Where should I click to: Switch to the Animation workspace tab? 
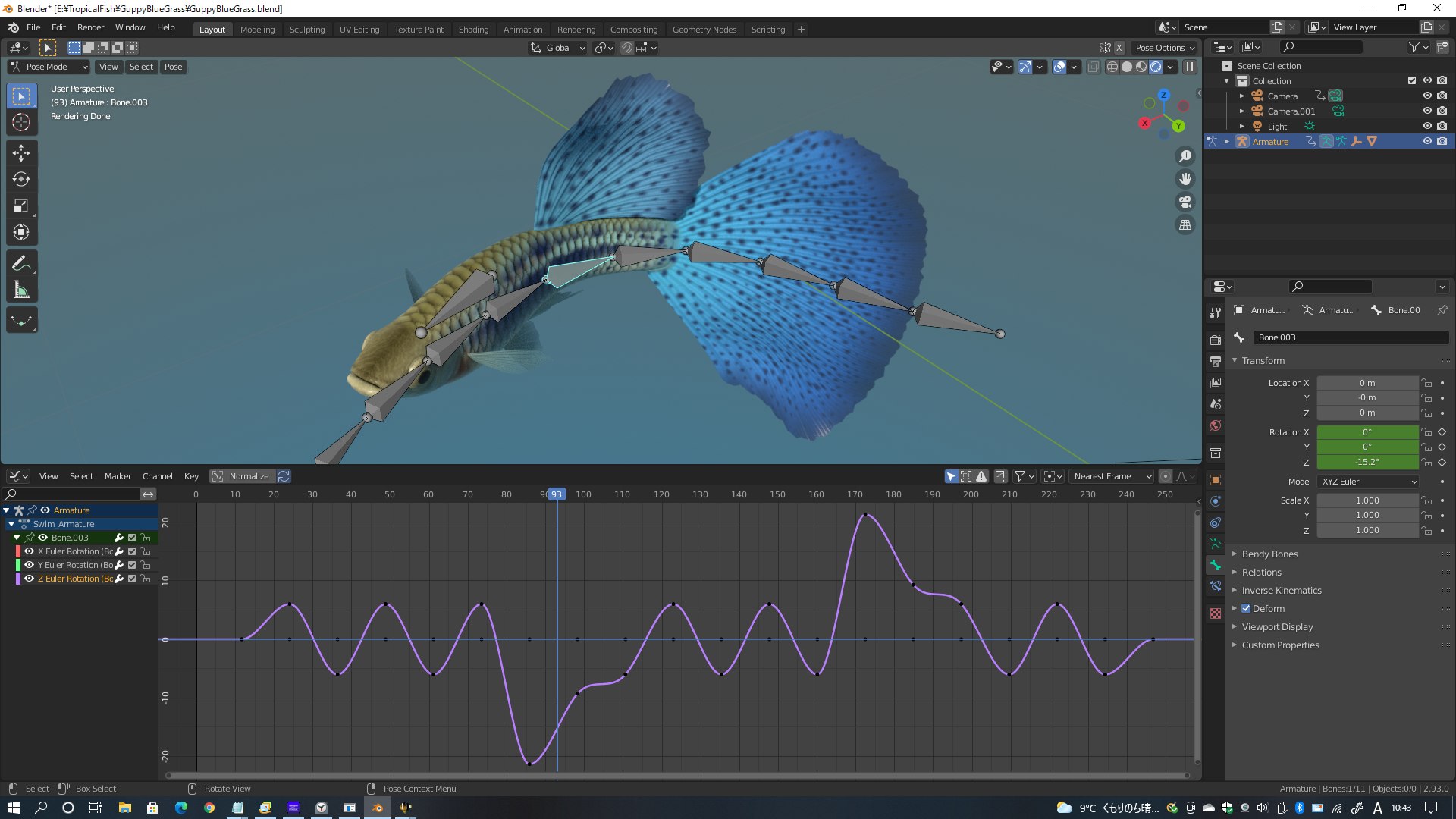pyautogui.click(x=522, y=30)
